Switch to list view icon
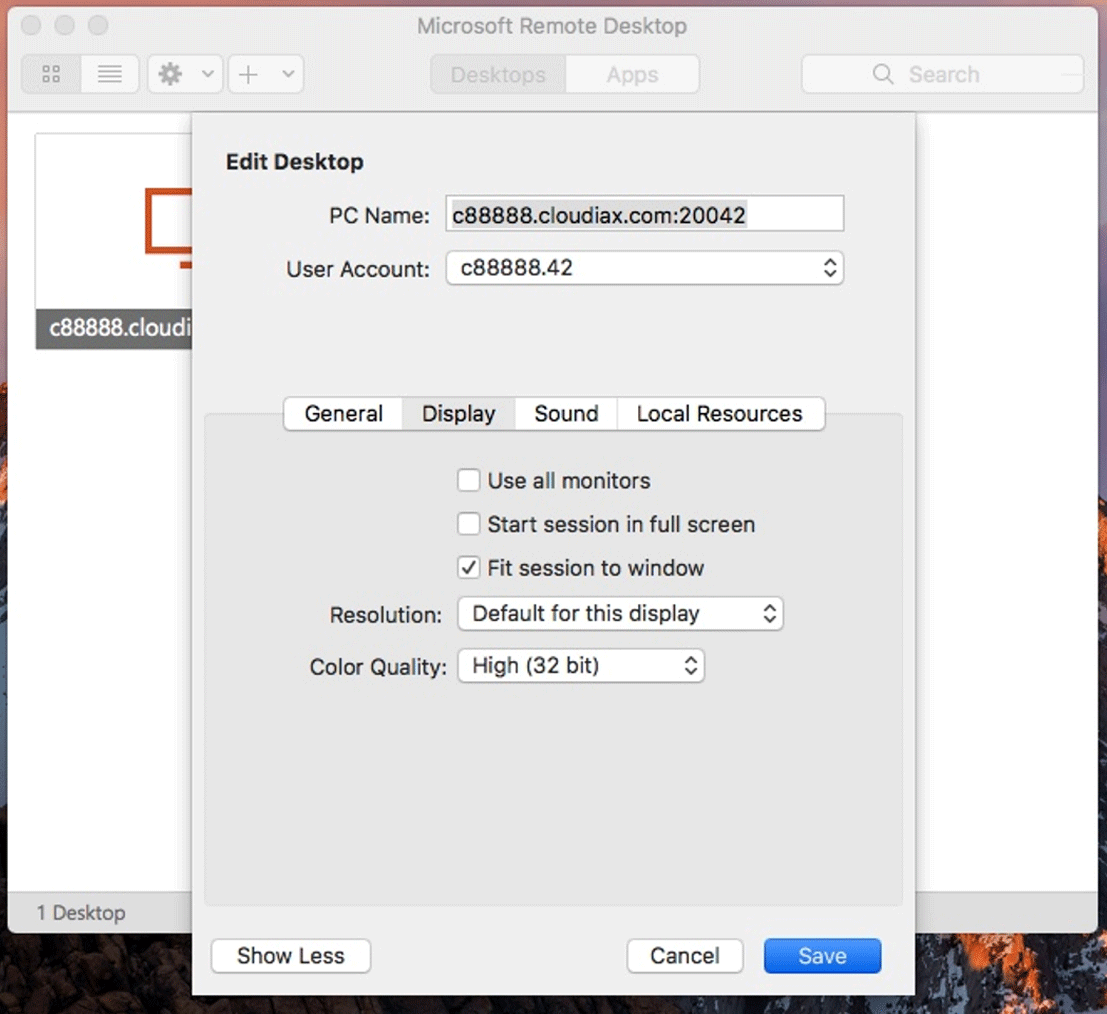 click(x=109, y=74)
